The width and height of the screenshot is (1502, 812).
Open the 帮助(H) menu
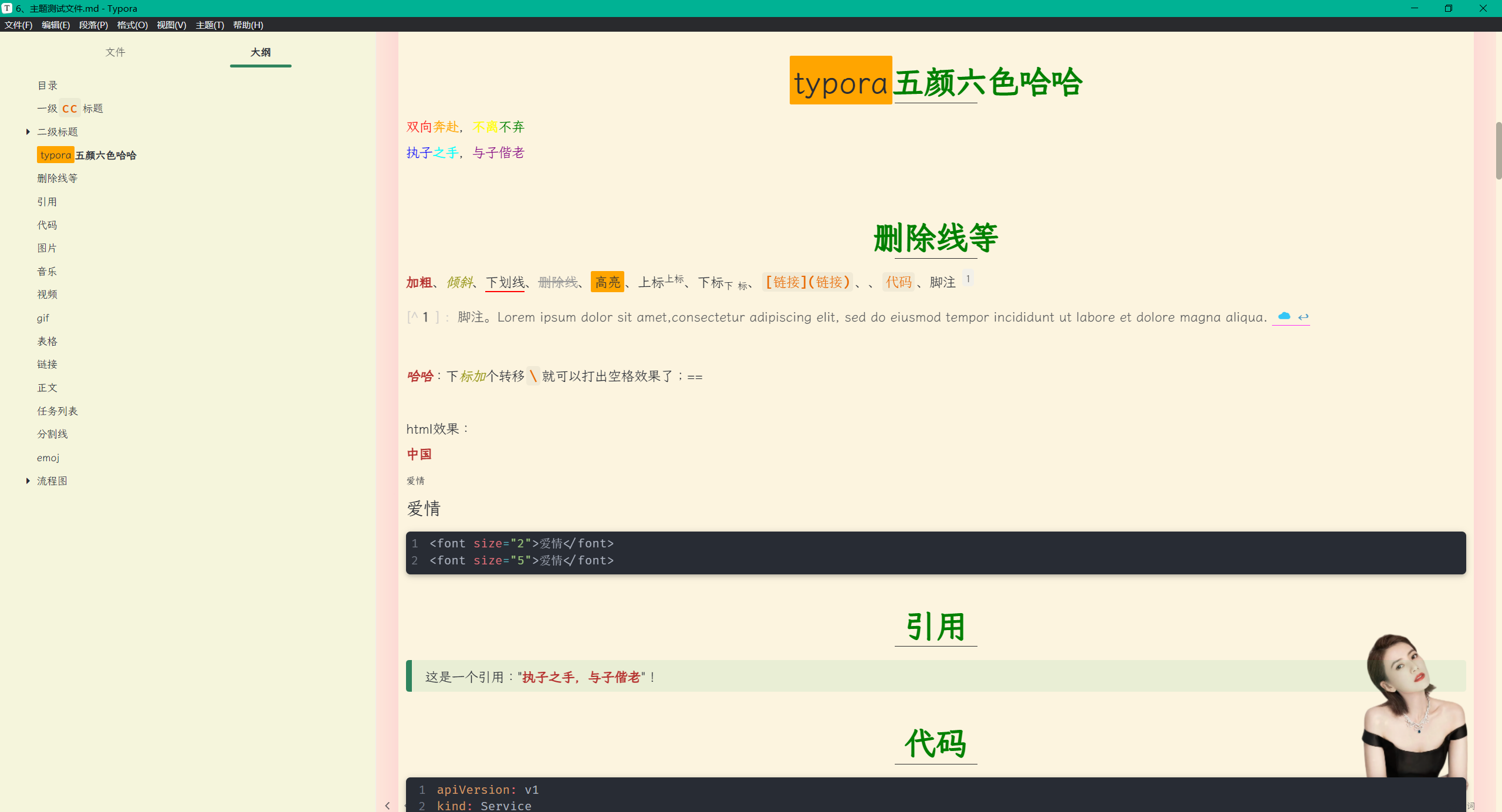coord(248,25)
